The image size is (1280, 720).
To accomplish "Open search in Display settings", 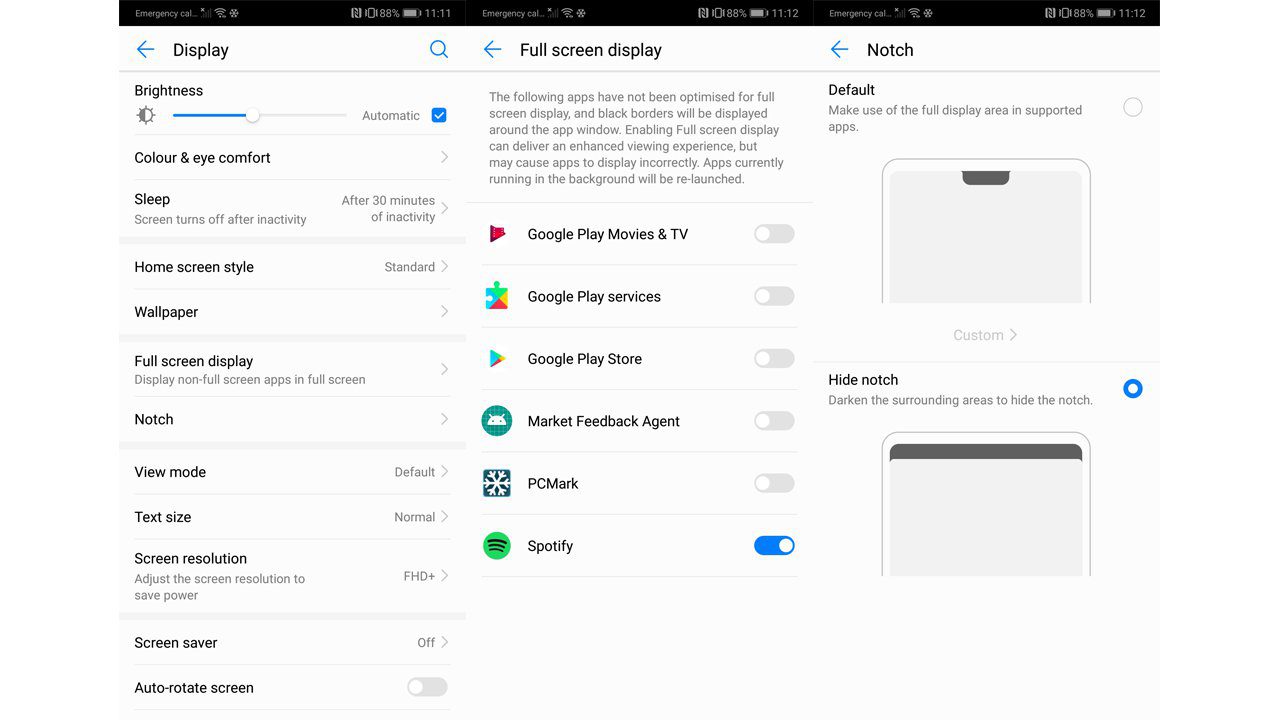I will coord(439,49).
